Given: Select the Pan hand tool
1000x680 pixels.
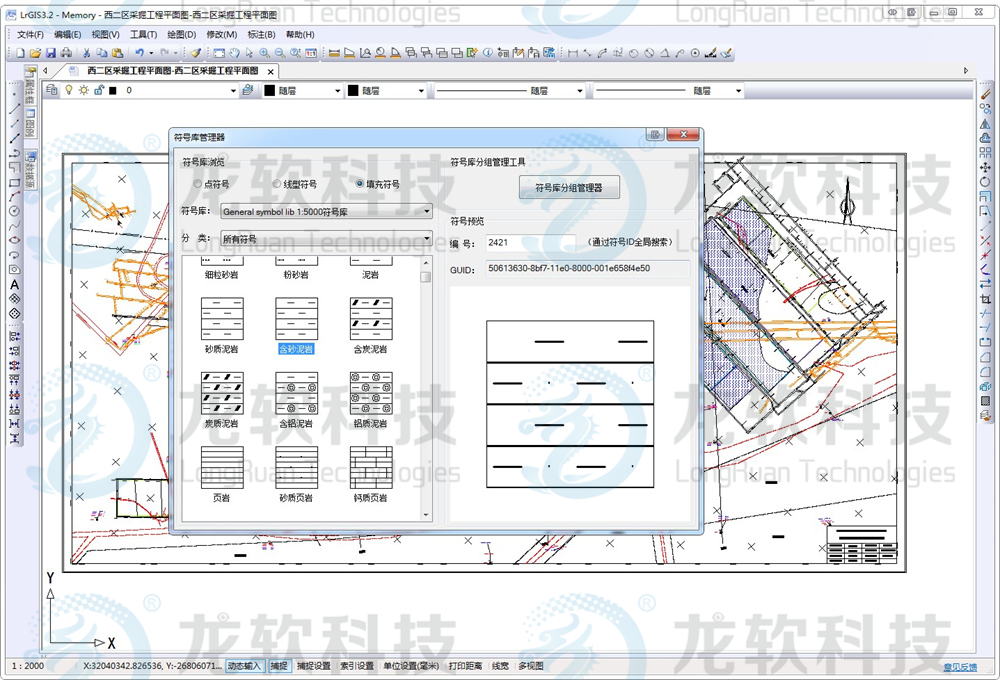Looking at the screenshot, I should [235, 53].
